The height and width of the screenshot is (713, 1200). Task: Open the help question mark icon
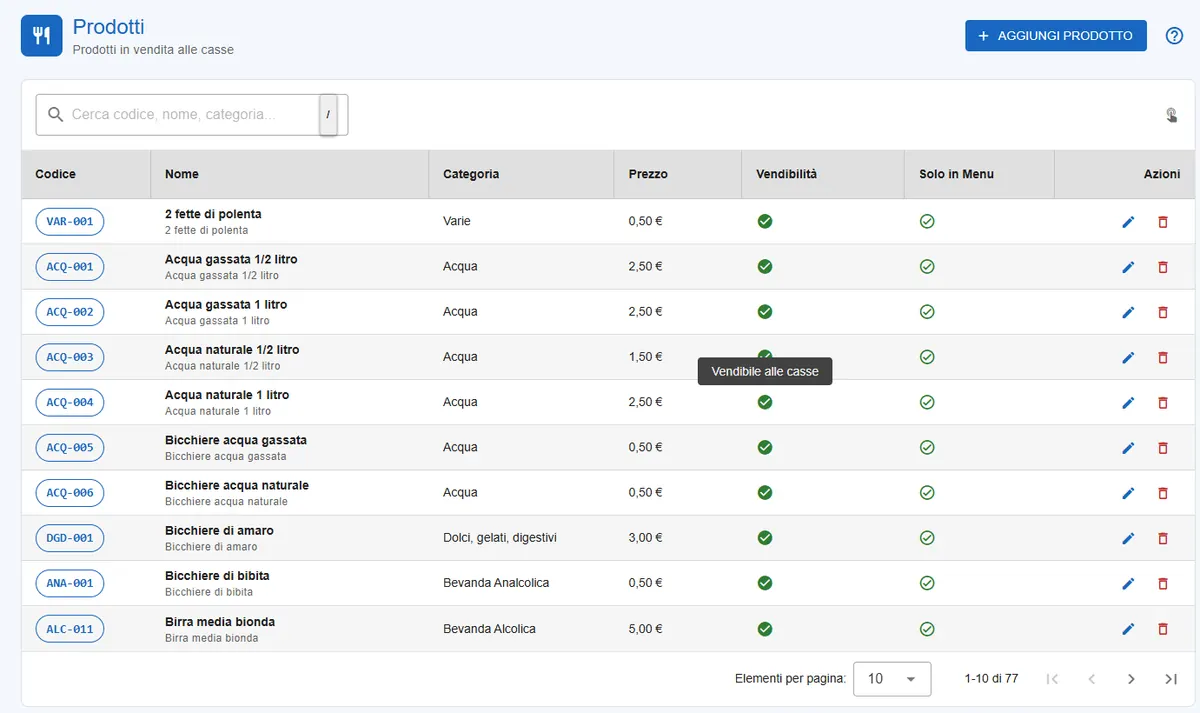[1175, 36]
